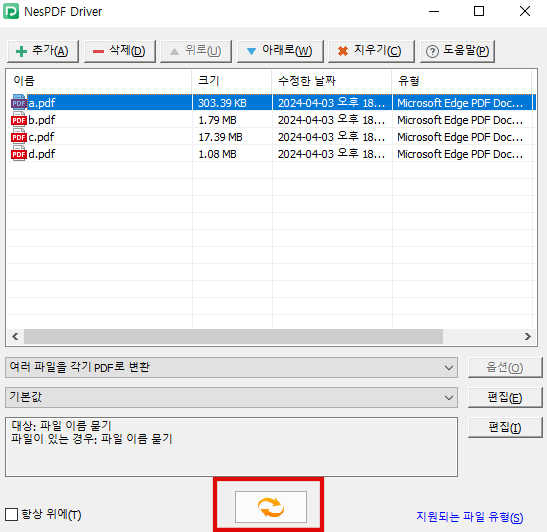Click the PDF icon next to b.pdf
This screenshot has height=532, width=547.
point(19,120)
